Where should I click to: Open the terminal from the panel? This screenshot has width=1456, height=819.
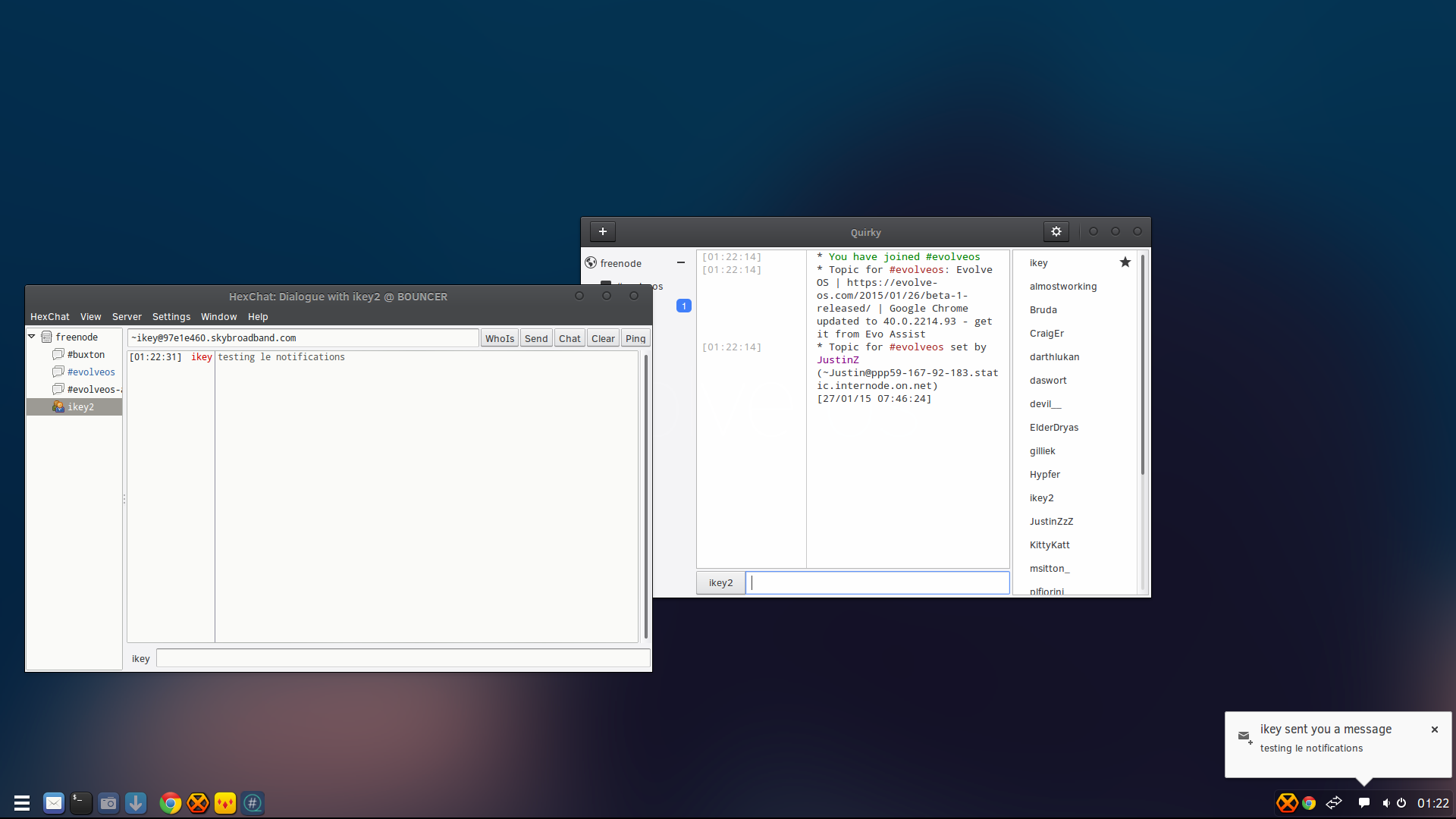point(81,802)
